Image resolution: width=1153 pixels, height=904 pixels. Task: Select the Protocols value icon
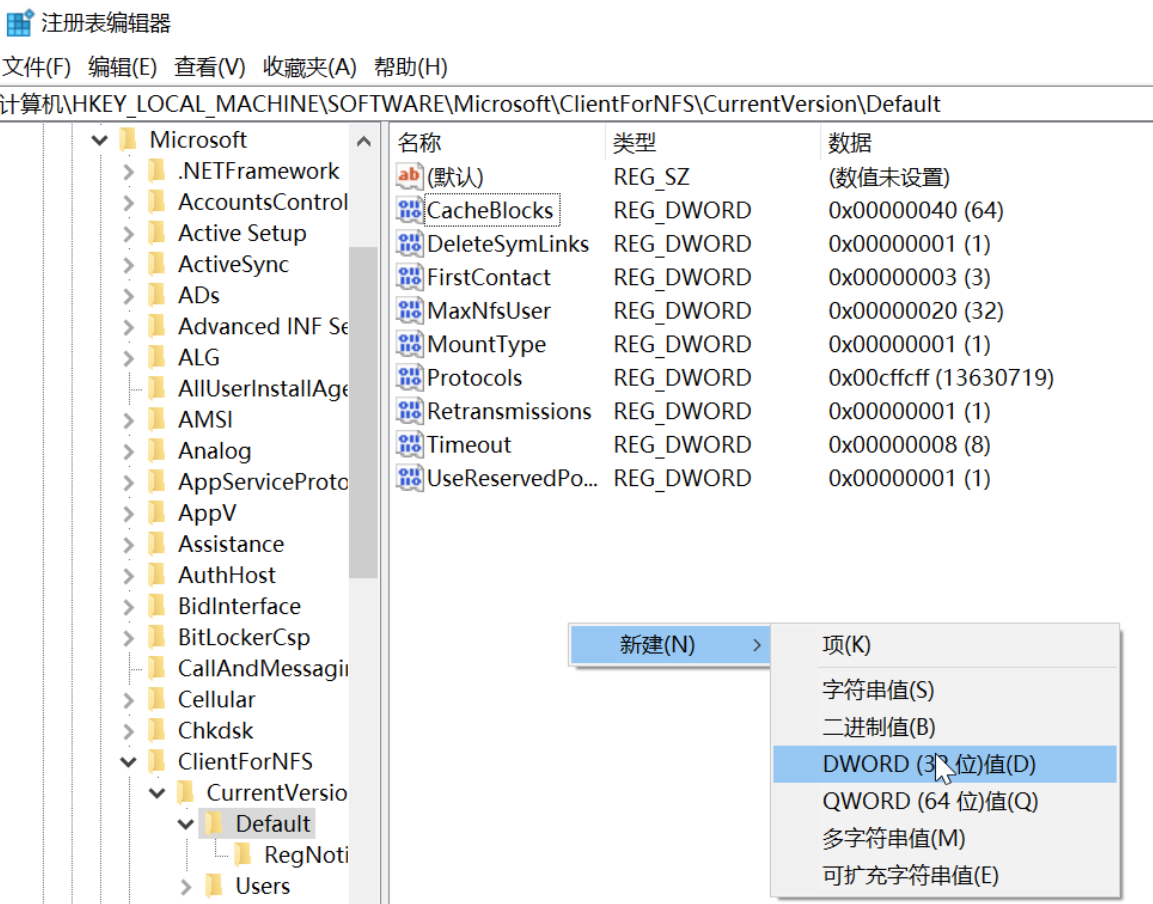pos(410,378)
